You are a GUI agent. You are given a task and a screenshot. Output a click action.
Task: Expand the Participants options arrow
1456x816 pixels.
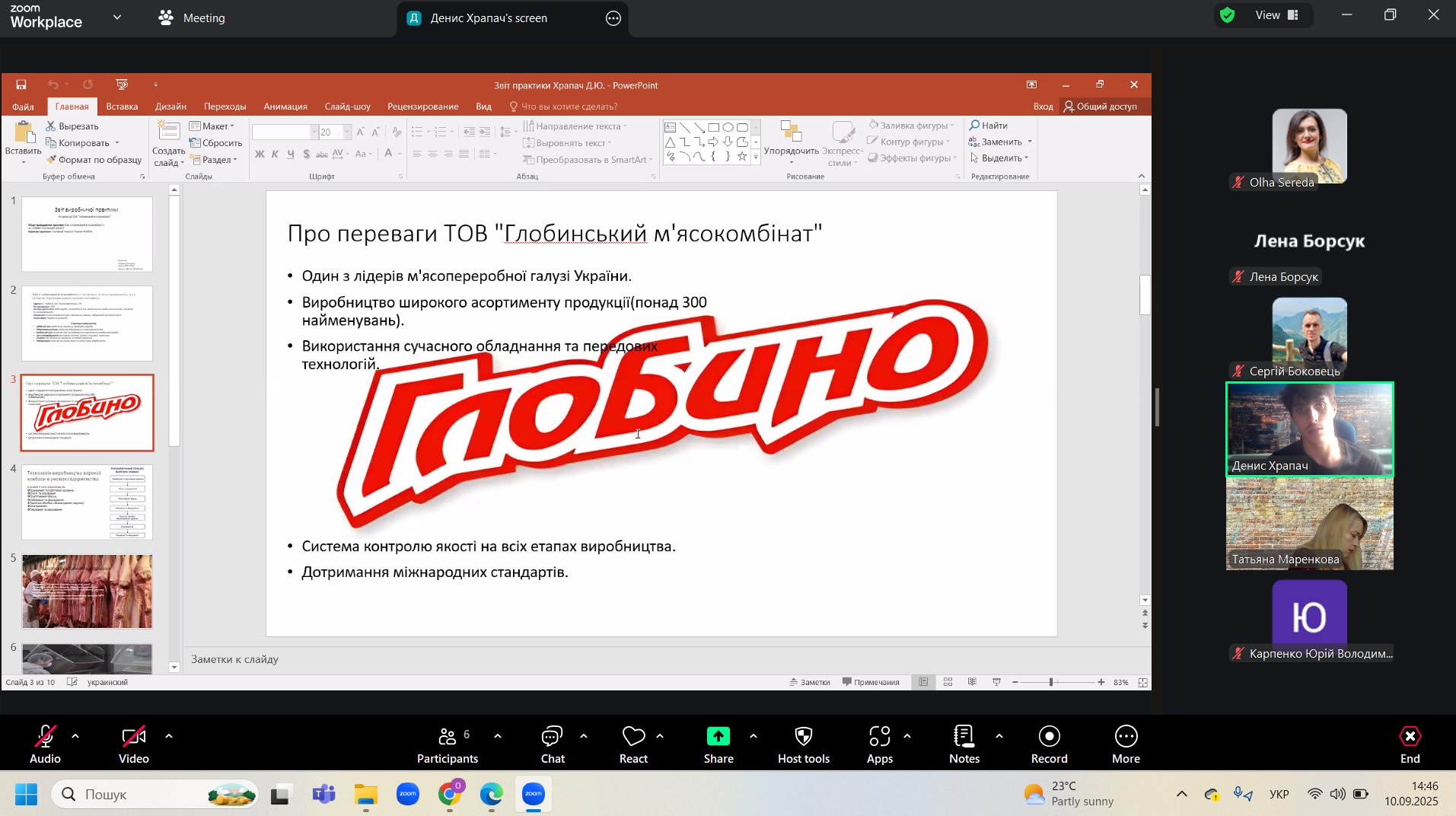tap(498, 736)
